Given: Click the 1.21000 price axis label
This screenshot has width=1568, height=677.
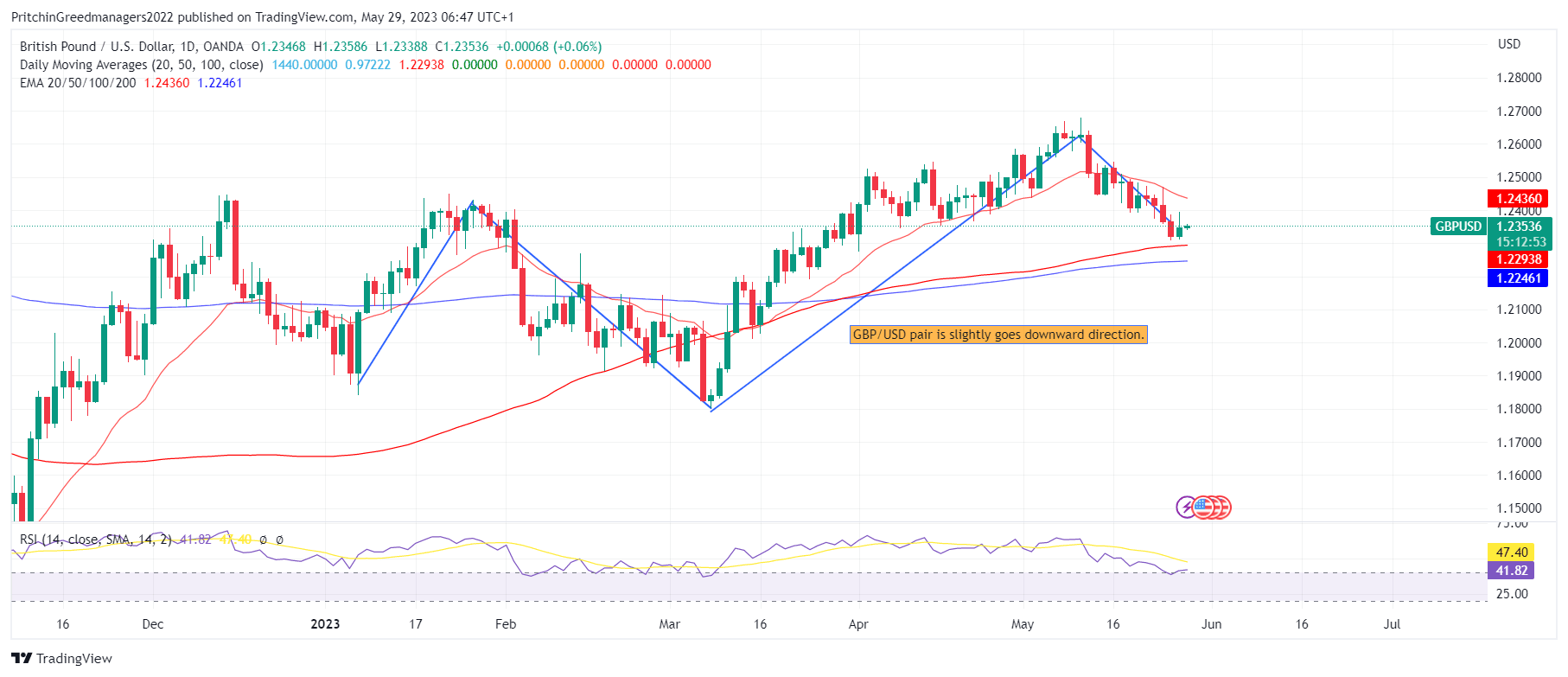Looking at the screenshot, I should (1519, 310).
